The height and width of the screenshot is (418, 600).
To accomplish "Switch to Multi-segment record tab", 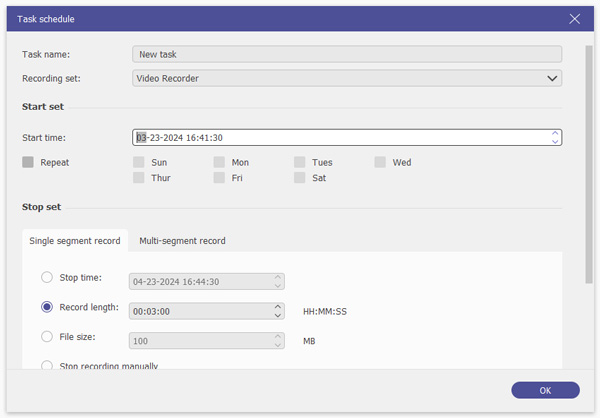I will click(x=182, y=241).
